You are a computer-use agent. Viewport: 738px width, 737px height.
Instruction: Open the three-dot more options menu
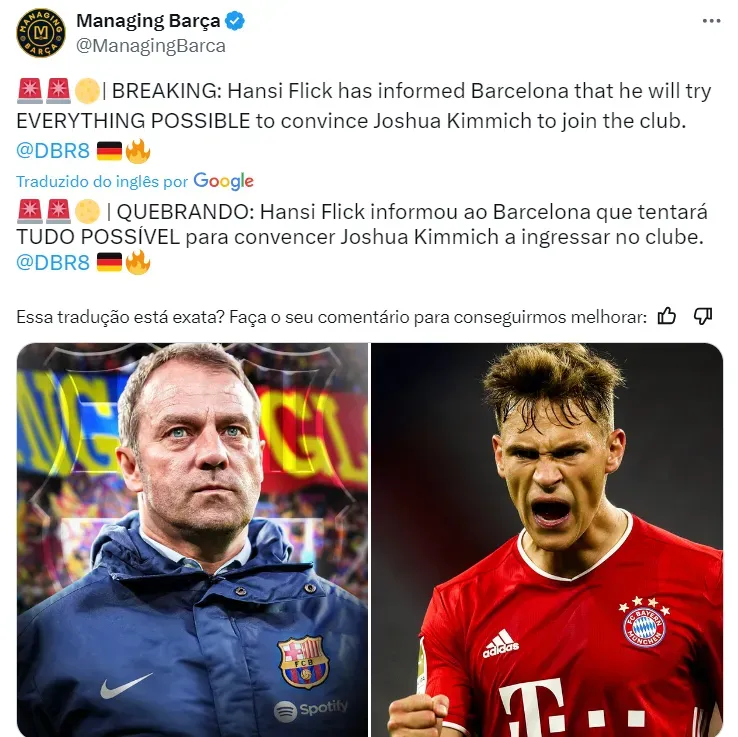click(x=711, y=21)
